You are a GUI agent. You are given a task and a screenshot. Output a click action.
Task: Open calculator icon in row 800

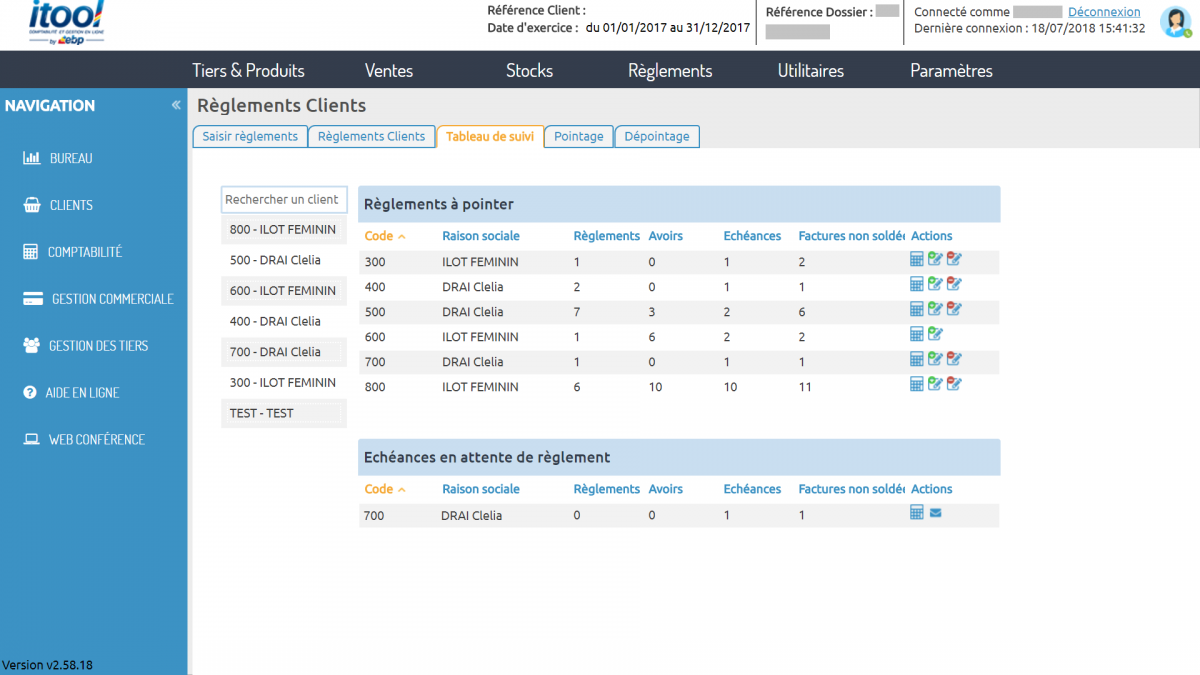pos(917,384)
